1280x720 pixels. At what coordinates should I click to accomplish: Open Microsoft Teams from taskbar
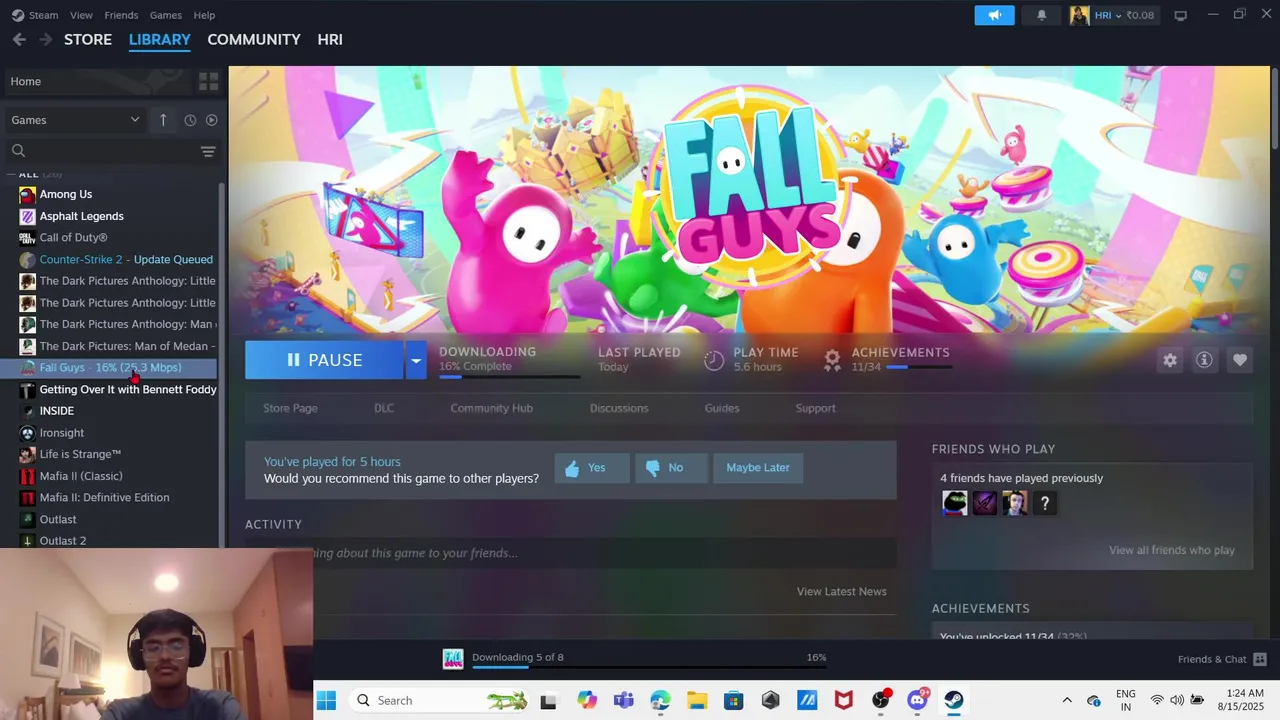click(623, 700)
